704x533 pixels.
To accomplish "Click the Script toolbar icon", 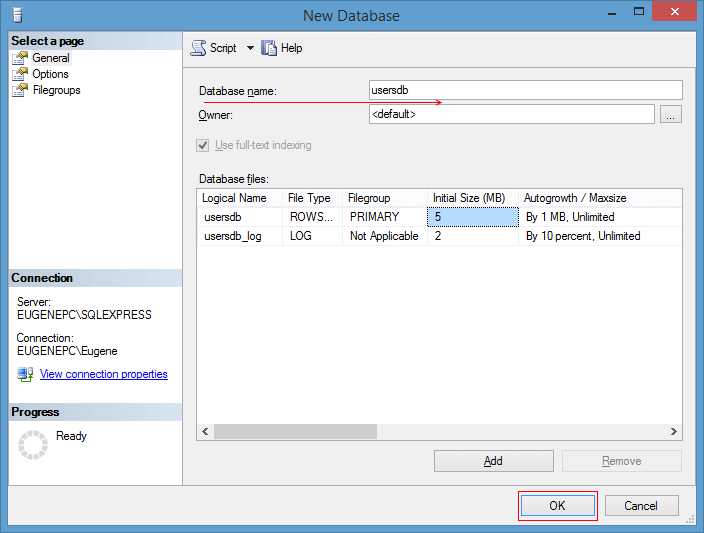I will point(198,48).
